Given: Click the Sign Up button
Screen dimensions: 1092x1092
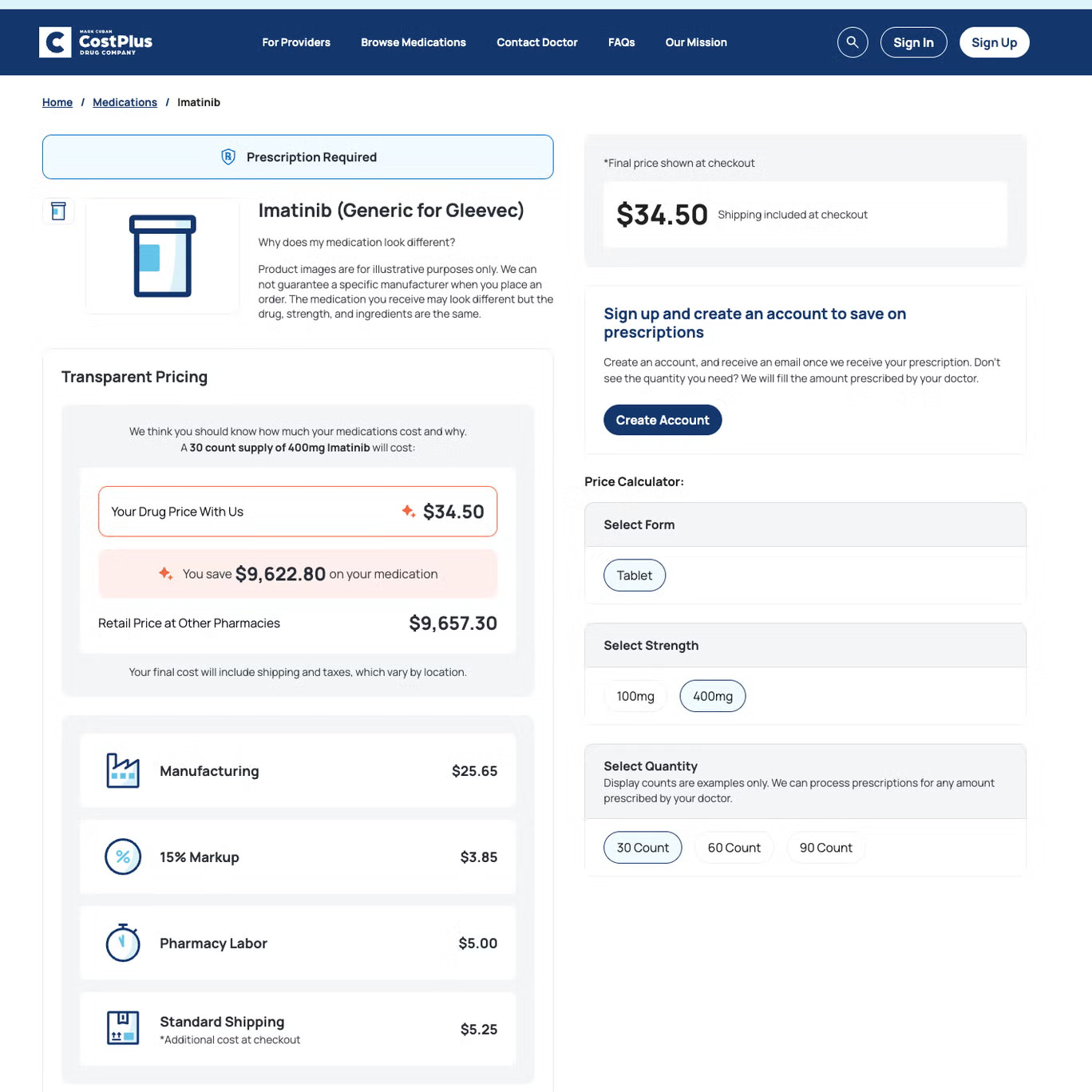Looking at the screenshot, I should (995, 42).
